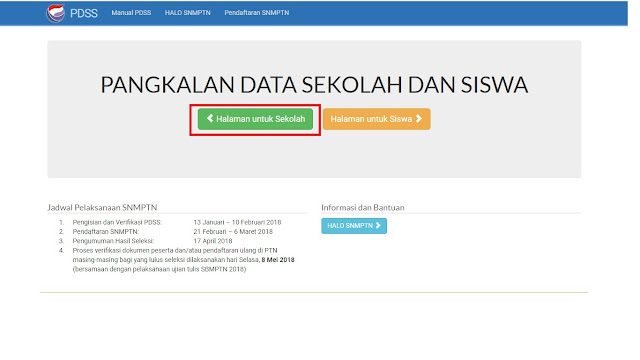Open the Manual PDSS menu item
Screen dimensions: 640x360
131,13
